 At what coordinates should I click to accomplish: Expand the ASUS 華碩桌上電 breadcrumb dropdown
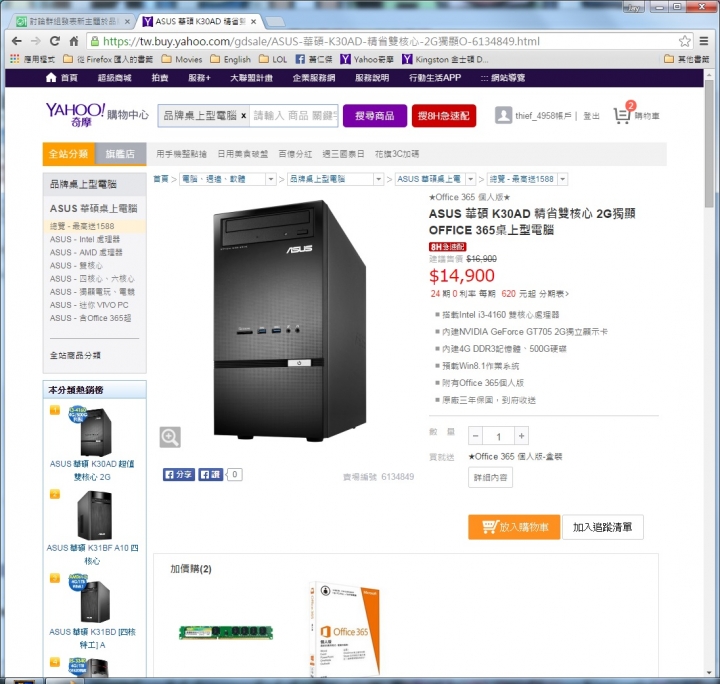[471, 179]
